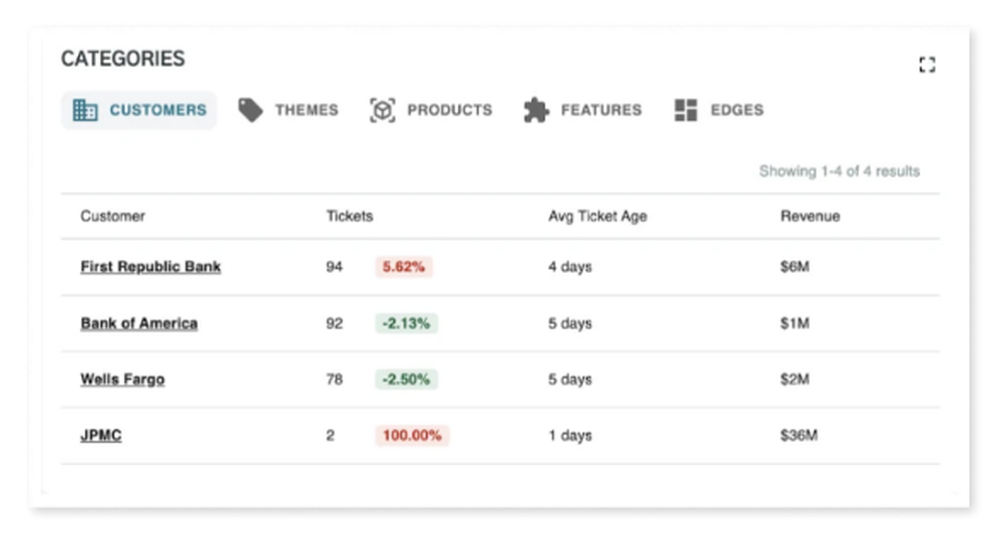Click the Customer column header
Viewport: 1000px width, 540px height.
[x=112, y=216]
